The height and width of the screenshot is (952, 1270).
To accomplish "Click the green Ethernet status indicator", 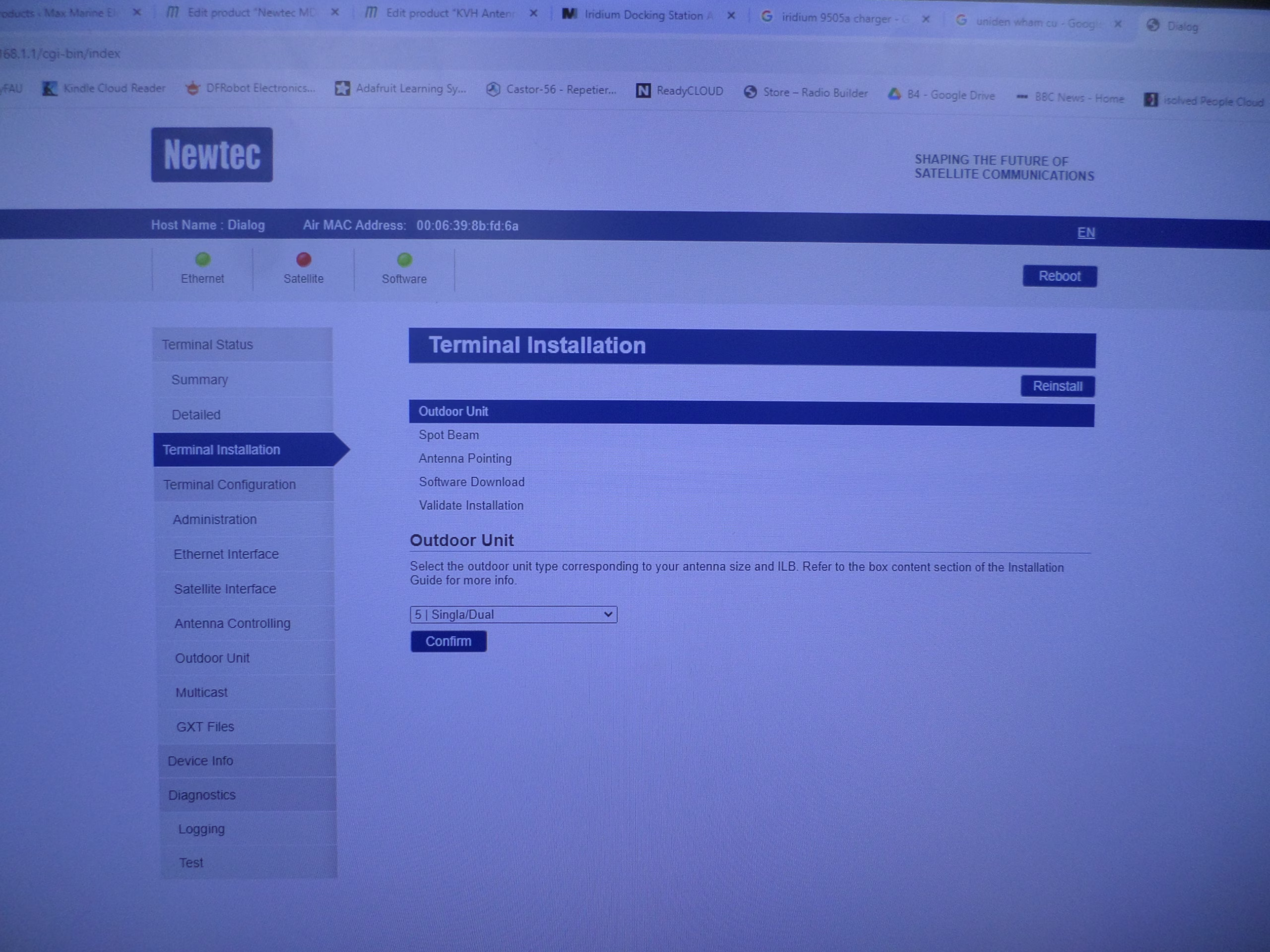I will pos(203,259).
